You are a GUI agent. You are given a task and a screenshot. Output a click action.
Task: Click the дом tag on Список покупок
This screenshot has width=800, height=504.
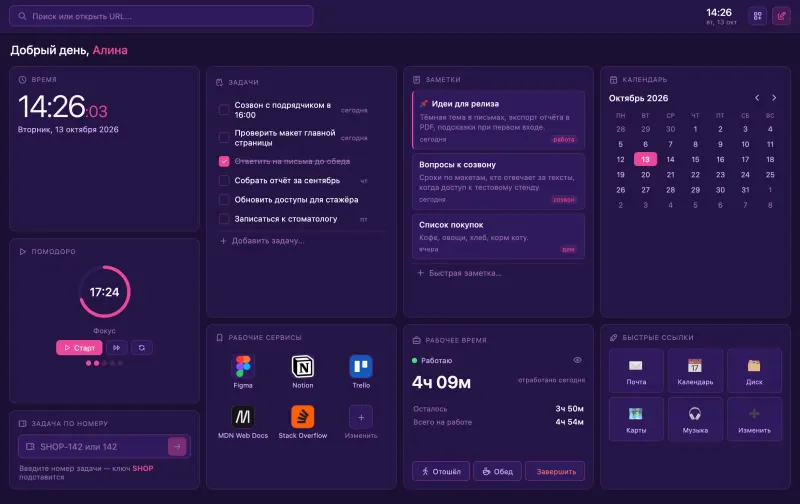coord(568,249)
